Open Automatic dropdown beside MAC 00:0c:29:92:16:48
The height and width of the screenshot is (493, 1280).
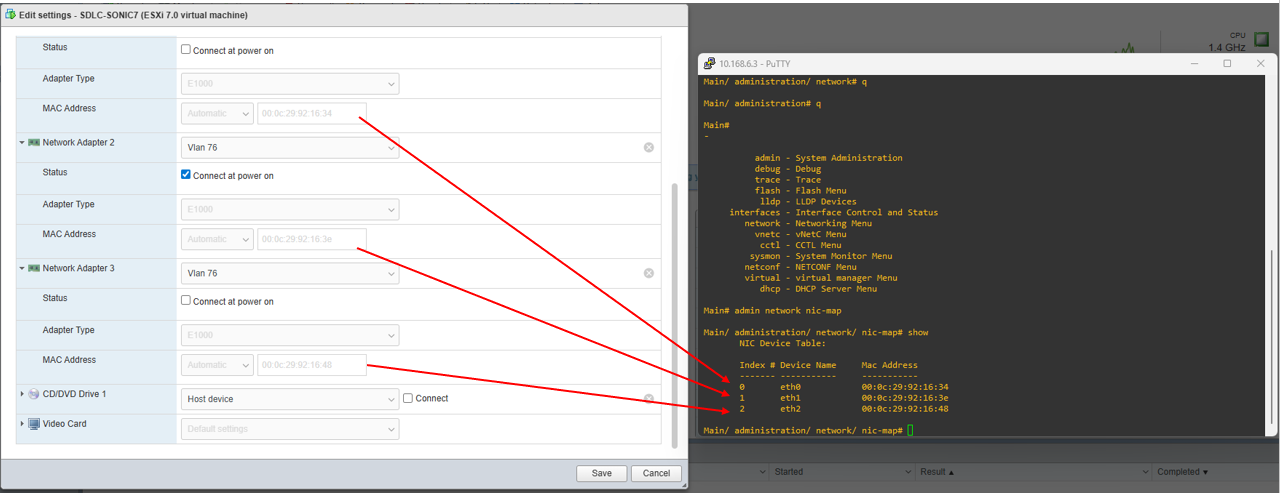217,365
